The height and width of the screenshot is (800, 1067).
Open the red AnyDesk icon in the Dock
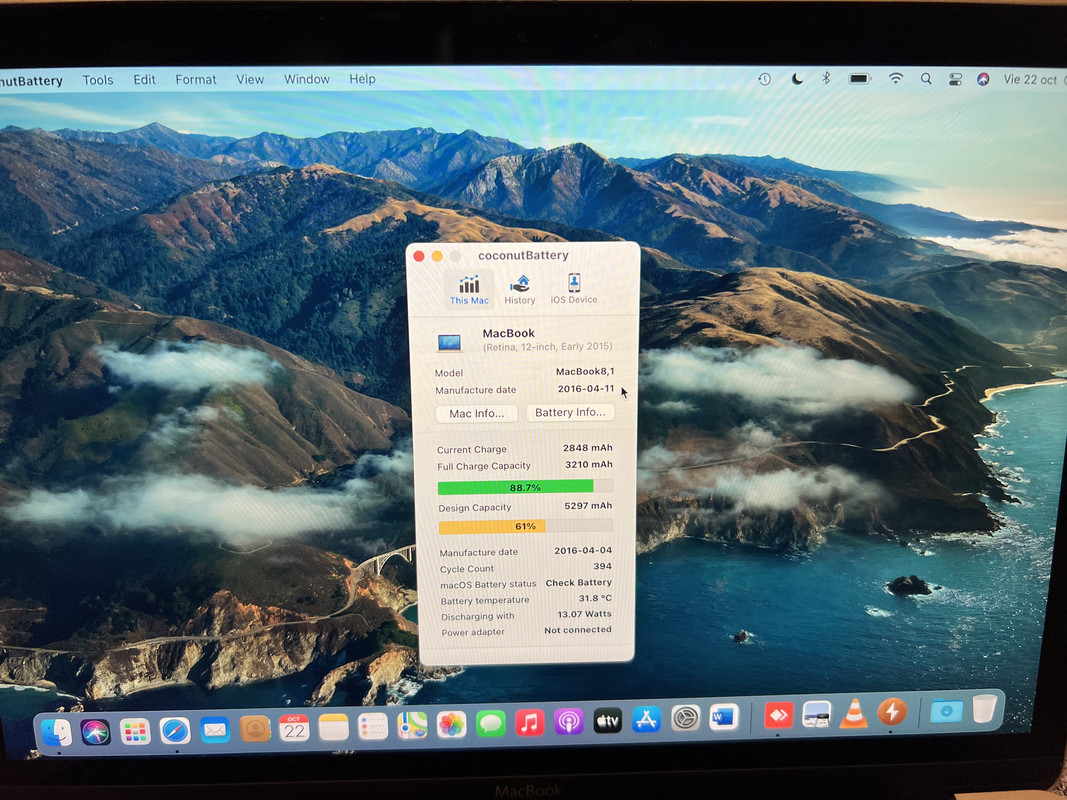pyautogui.click(x=778, y=716)
